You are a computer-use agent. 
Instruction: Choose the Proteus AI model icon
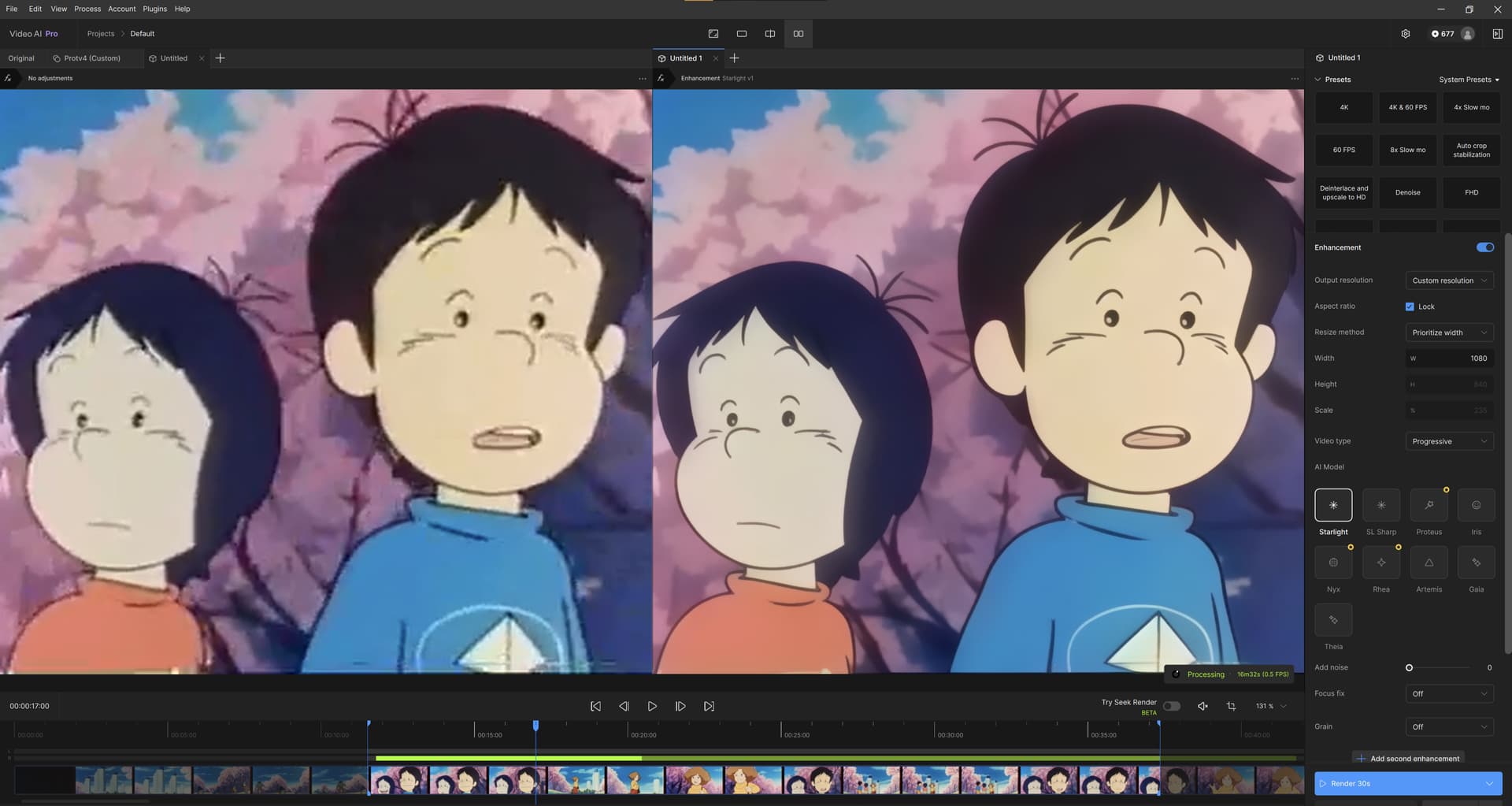coord(1429,505)
